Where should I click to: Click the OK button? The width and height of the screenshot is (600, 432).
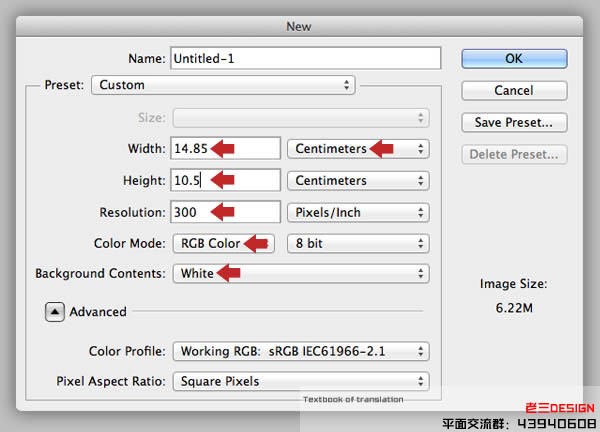tap(514, 59)
